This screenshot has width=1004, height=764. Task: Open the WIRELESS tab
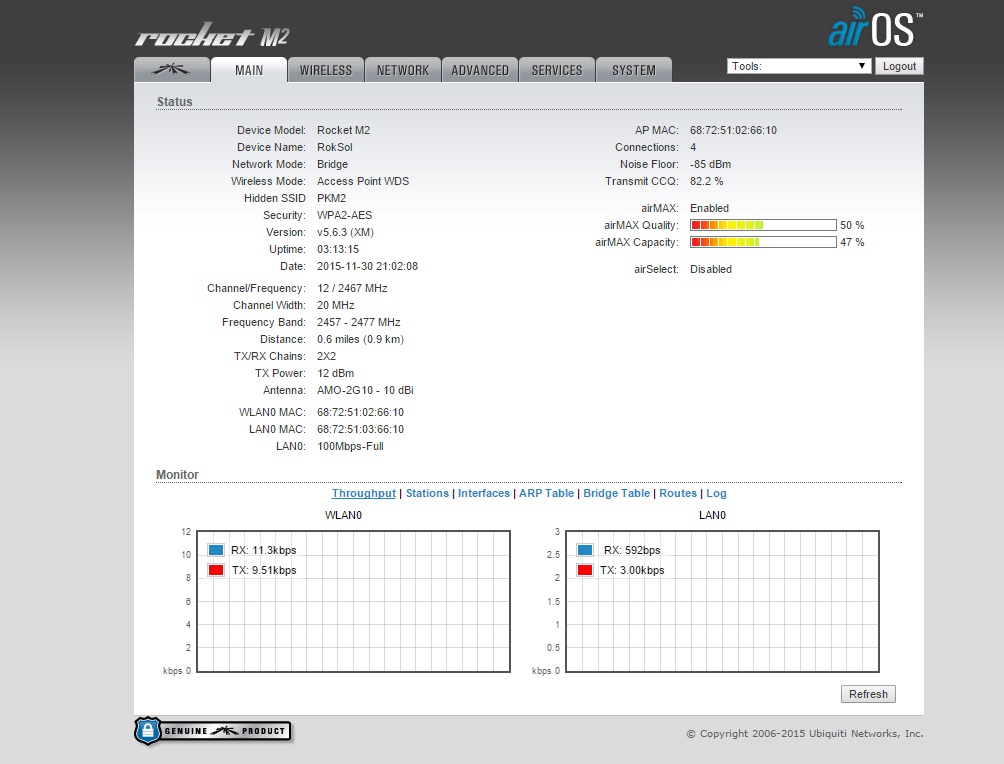326,70
